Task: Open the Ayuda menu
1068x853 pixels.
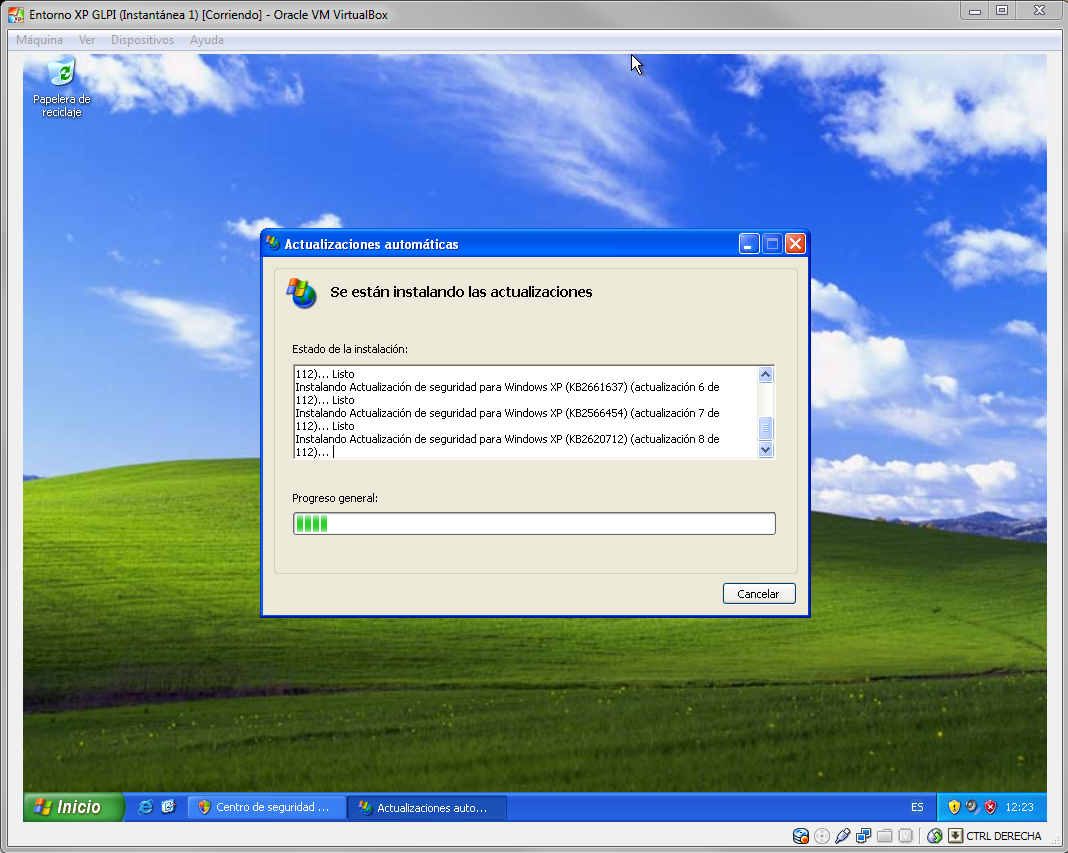Action: coord(207,40)
